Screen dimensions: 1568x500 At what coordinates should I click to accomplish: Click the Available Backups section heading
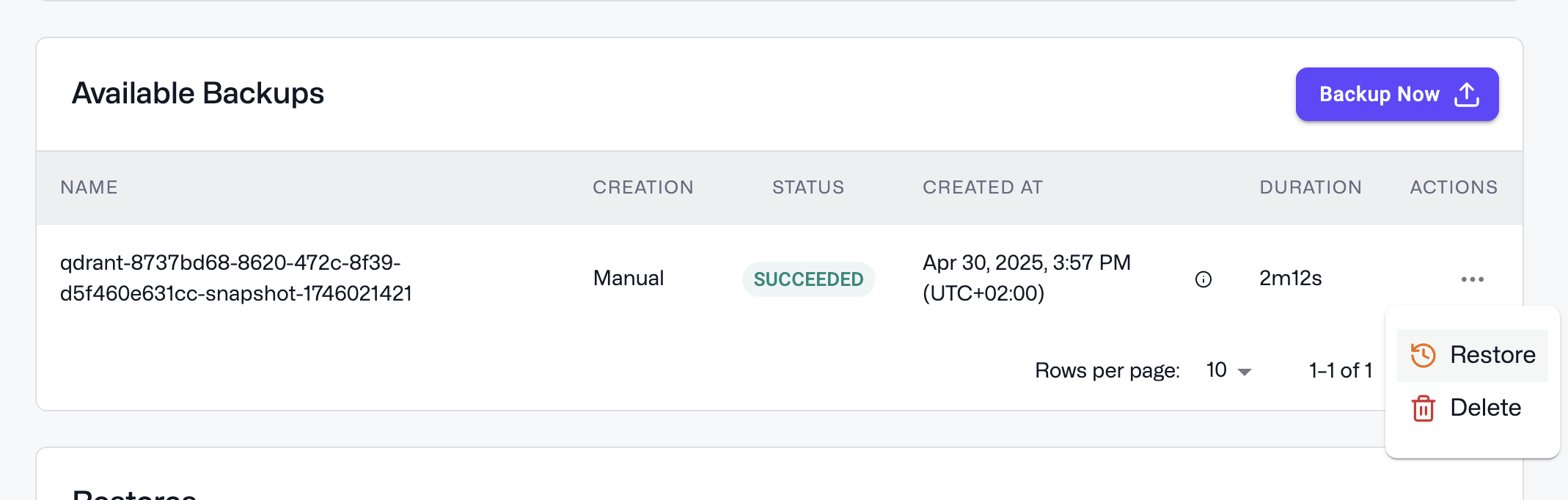tap(199, 93)
